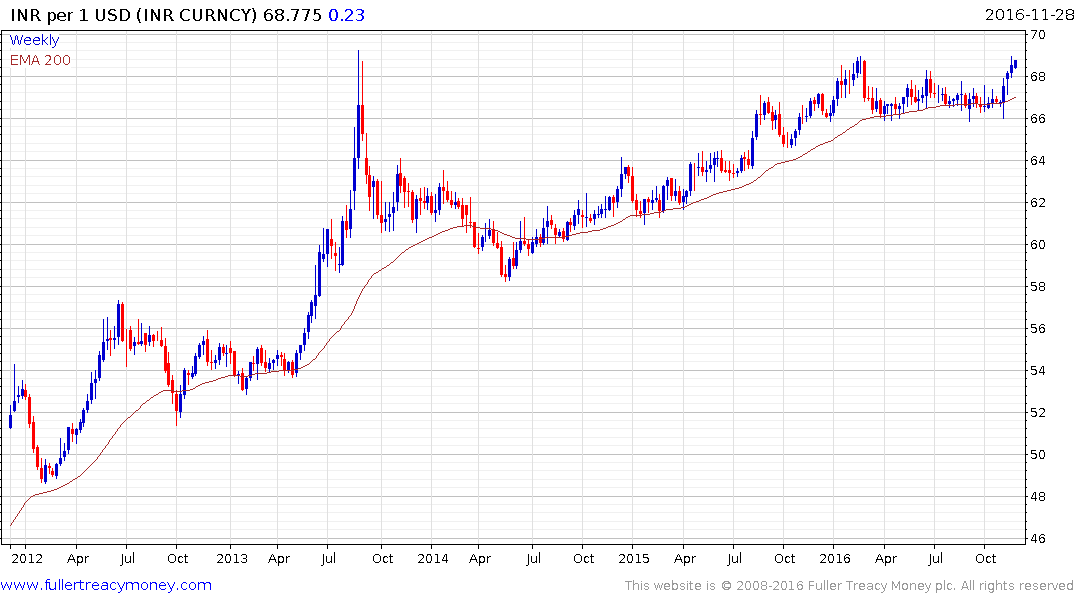
Task: Click the y-axis label 64
Action: pyautogui.click(x=1037, y=160)
